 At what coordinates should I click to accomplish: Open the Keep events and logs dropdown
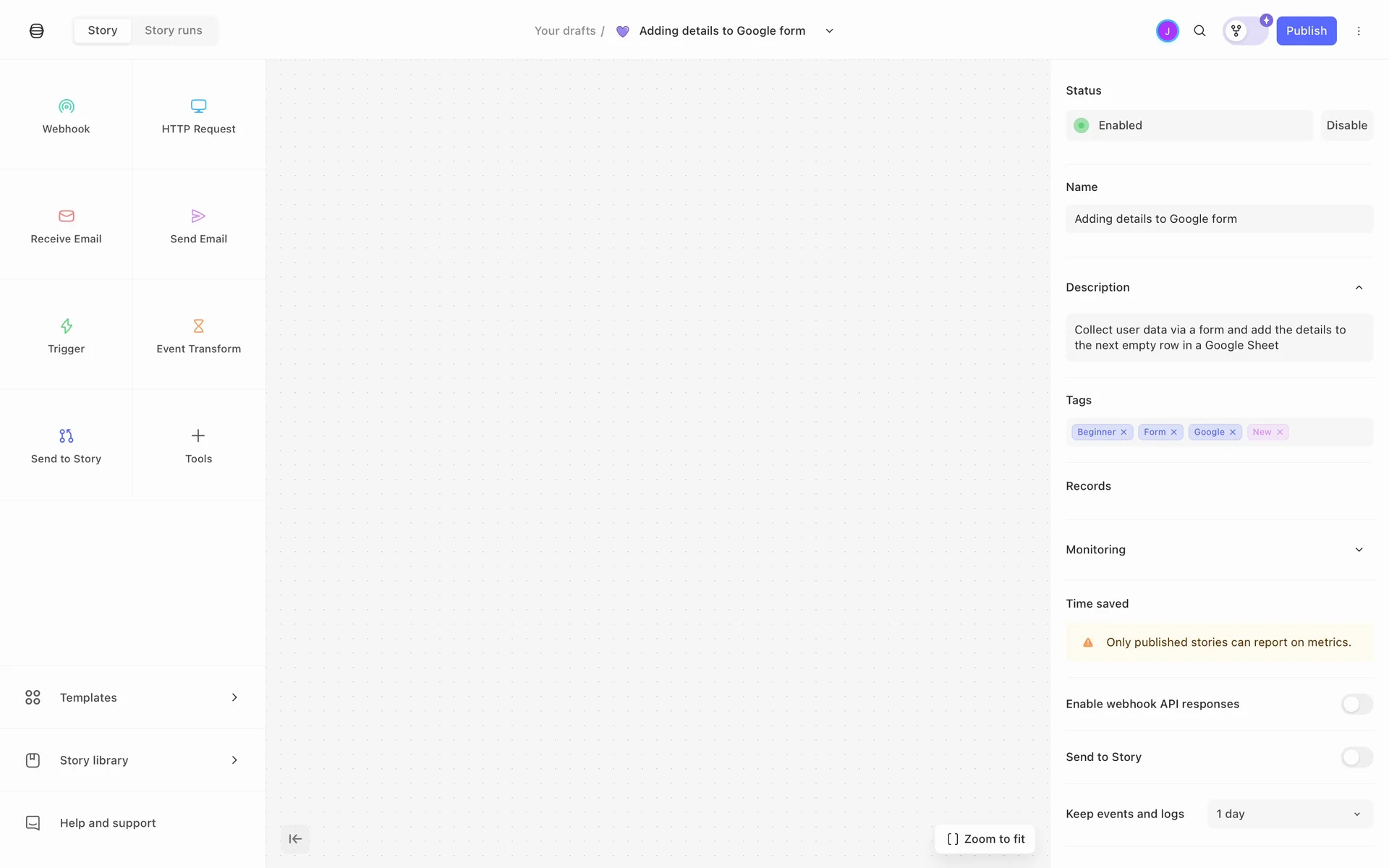coord(1289,814)
